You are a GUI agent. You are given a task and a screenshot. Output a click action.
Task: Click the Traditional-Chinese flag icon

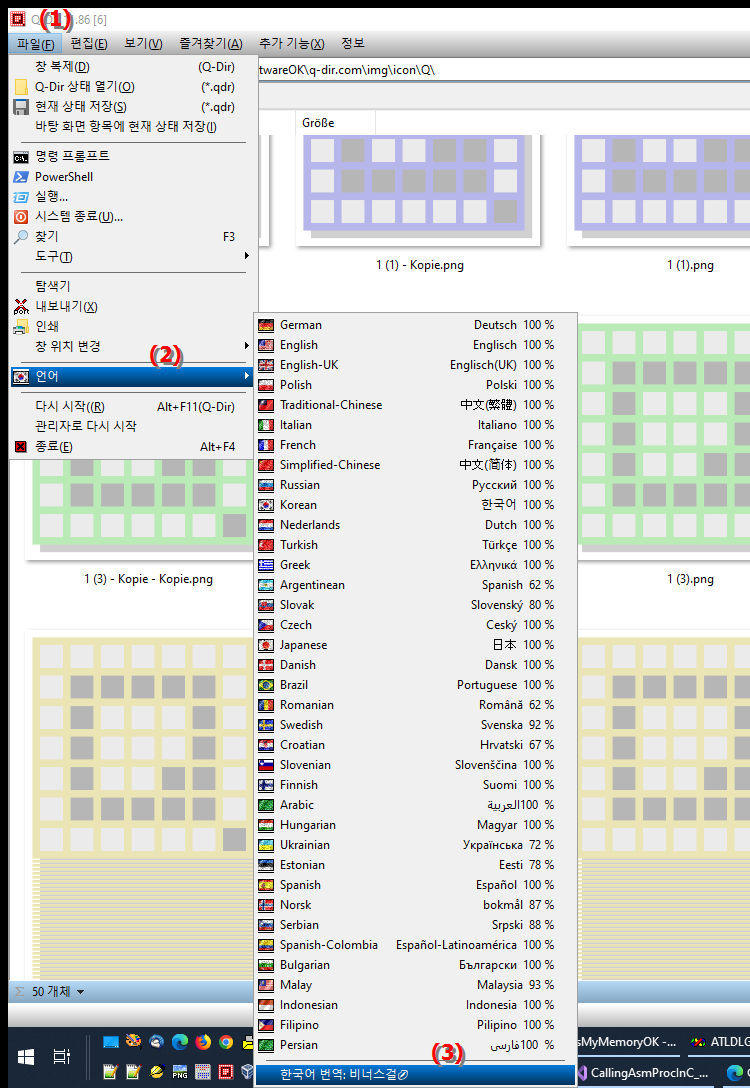pos(266,405)
